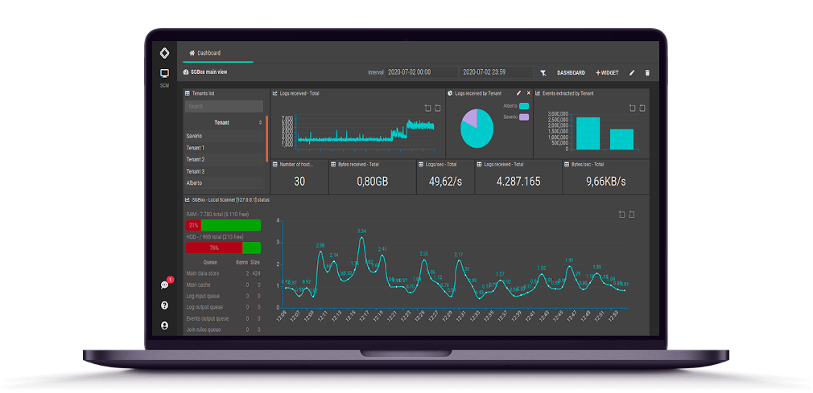The image size is (813, 393).
Task: Click the SGBox main view title
Action: [x=209, y=73]
